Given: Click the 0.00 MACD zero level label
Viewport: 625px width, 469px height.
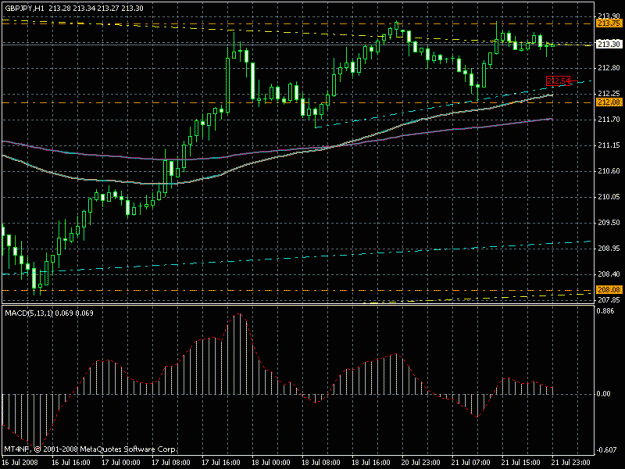Looking at the screenshot, I should 604,394.
